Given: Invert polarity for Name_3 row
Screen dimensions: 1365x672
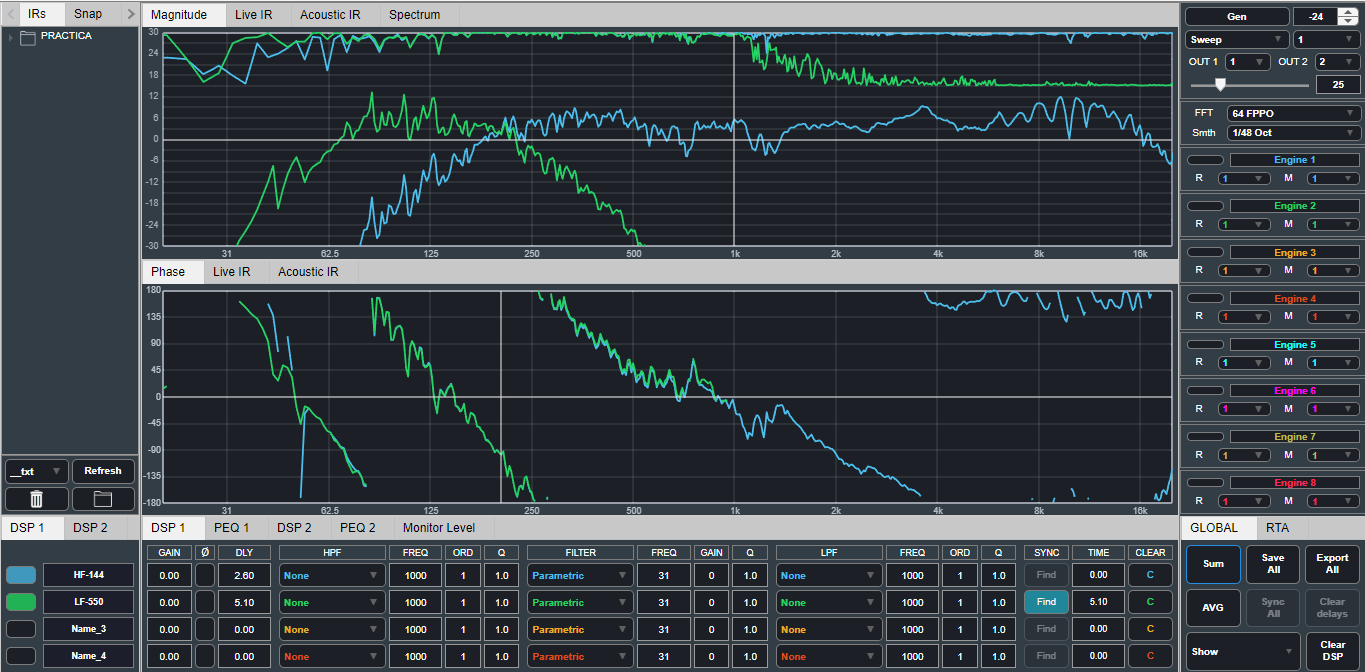Looking at the screenshot, I should point(205,629).
